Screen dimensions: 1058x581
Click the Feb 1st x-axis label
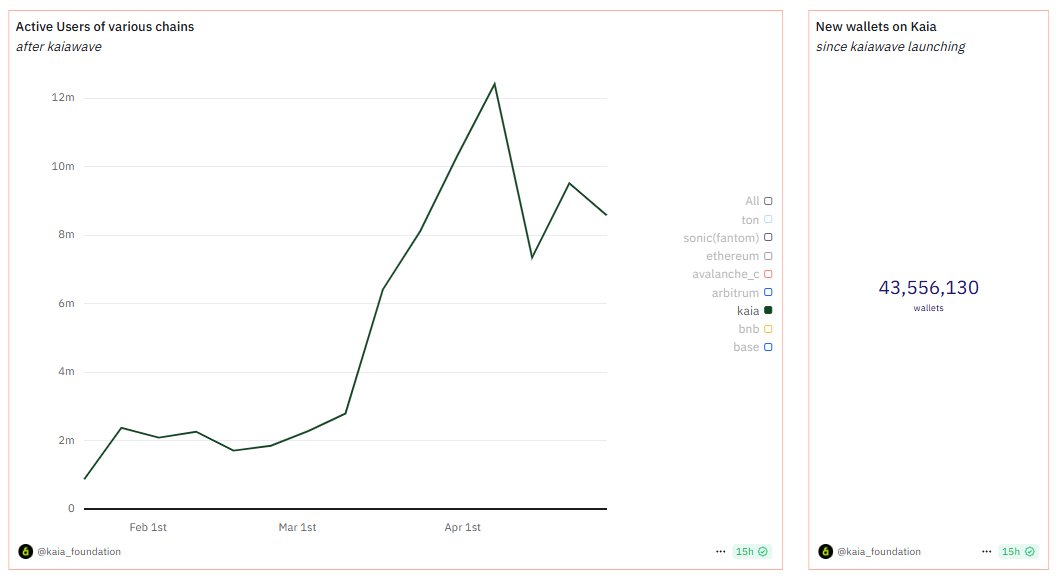click(148, 527)
